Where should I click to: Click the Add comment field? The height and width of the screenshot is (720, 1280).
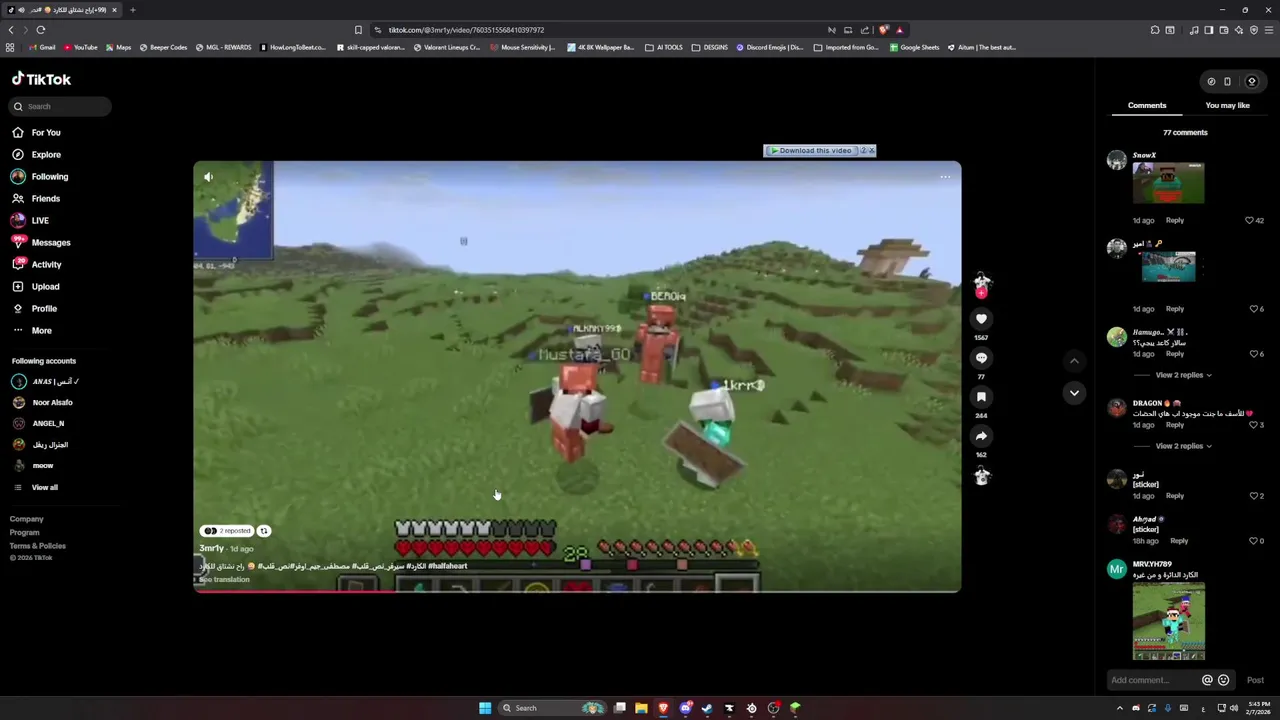[x=1152, y=680]
